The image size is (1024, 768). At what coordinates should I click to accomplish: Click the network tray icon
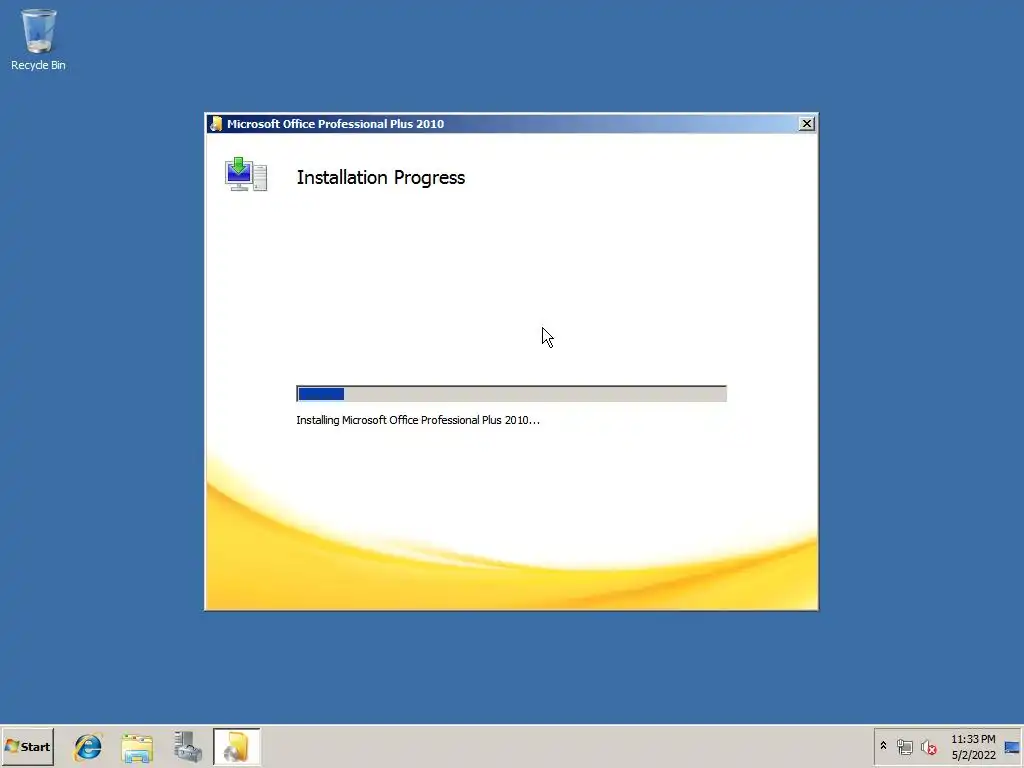(x=904, y=746)
